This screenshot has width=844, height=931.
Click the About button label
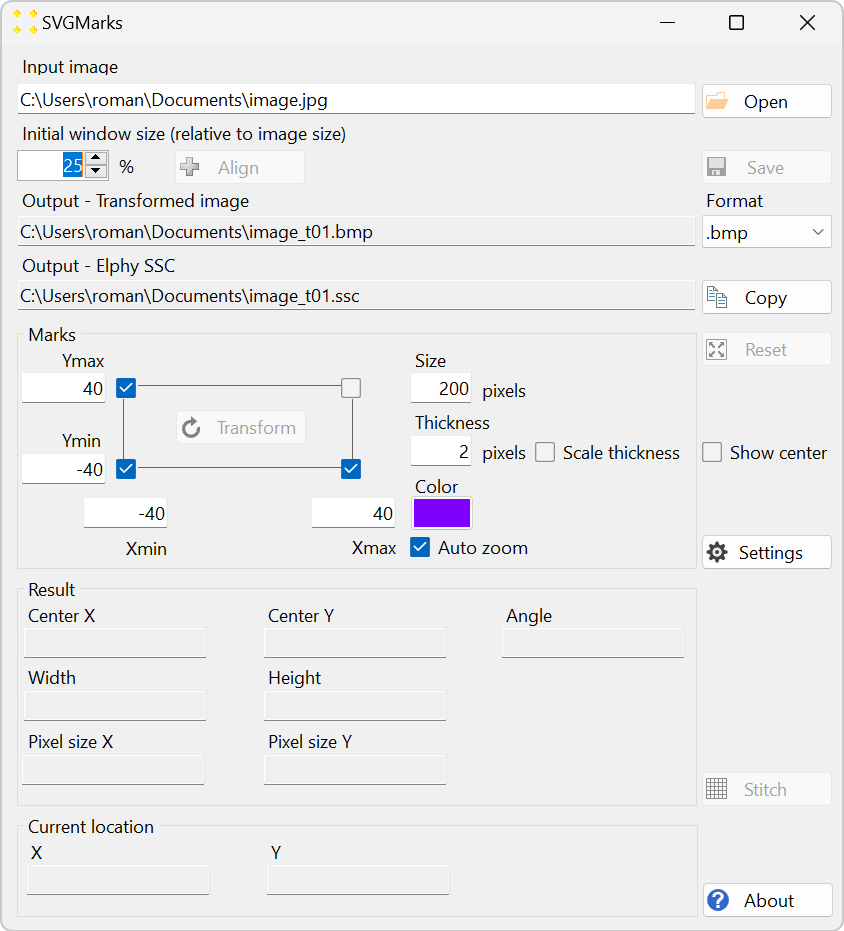coord(769,901)
